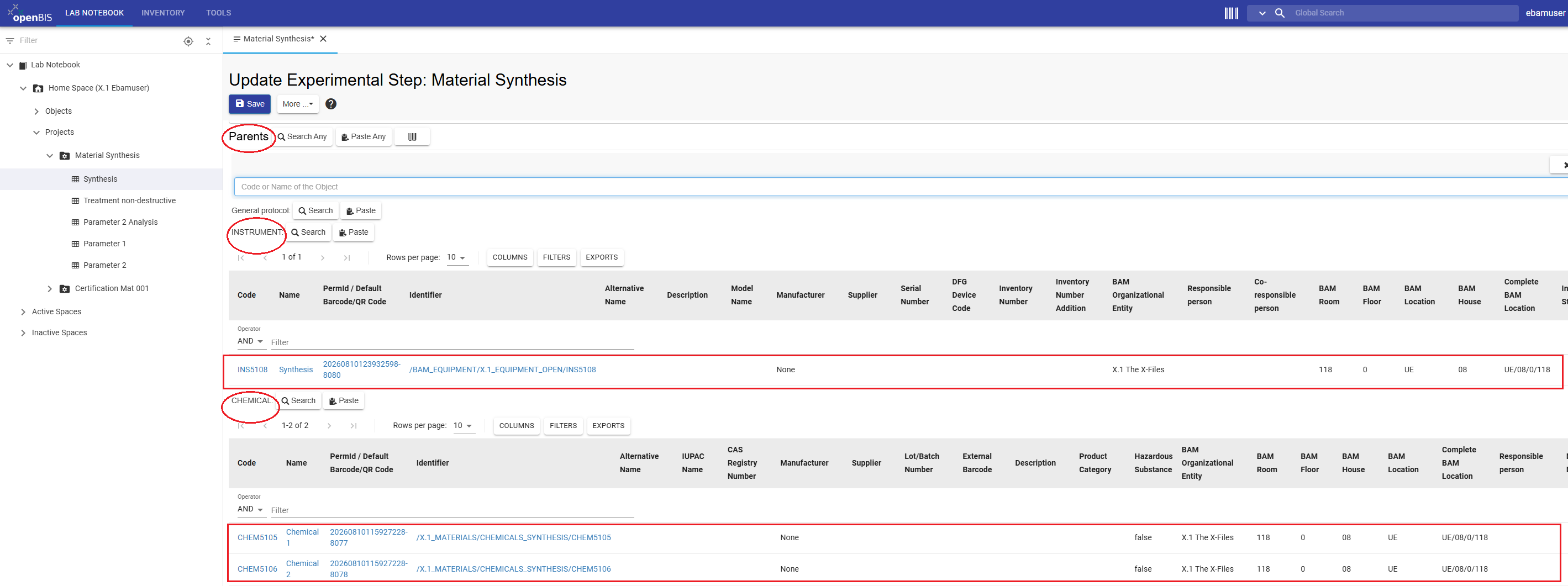This screenshot has width=1568, height=586.
Task: Open the TOOLS menu
Action: tap(219, 13)
